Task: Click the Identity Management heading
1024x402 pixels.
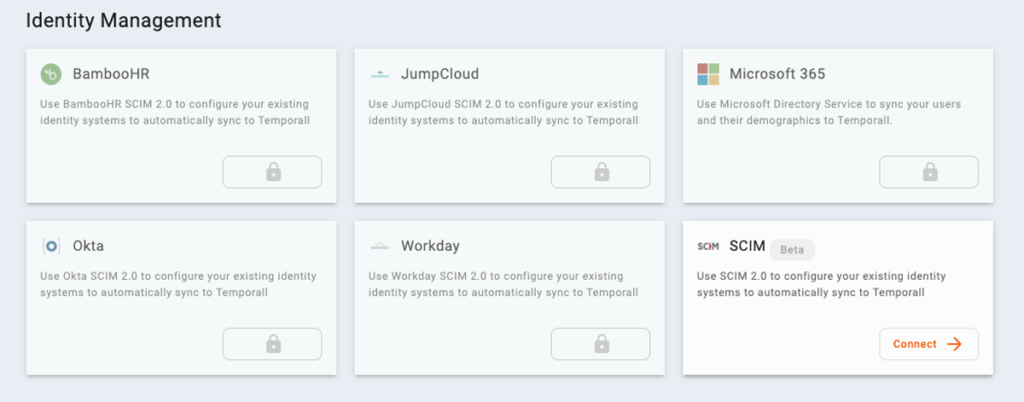Action: click(x=123, y=21)
